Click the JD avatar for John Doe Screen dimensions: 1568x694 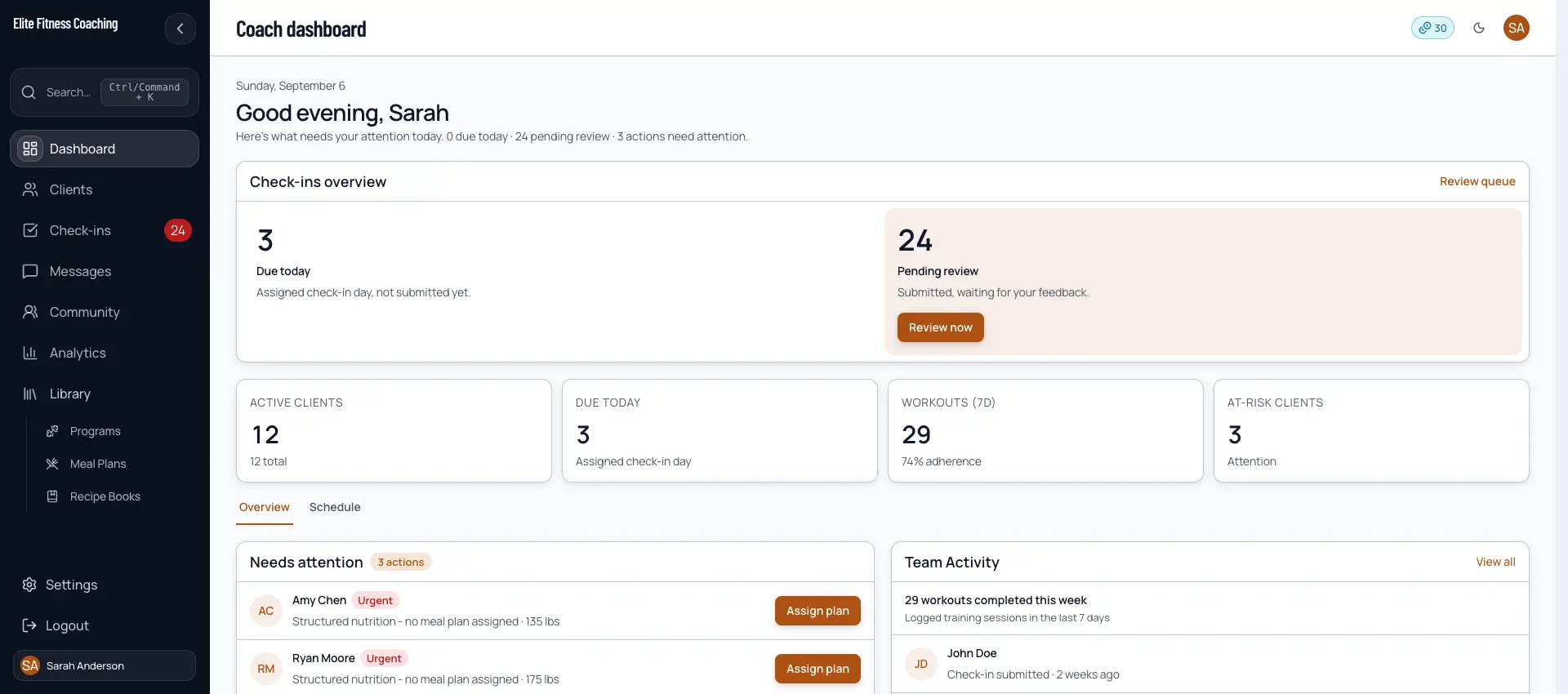[921, 664]
